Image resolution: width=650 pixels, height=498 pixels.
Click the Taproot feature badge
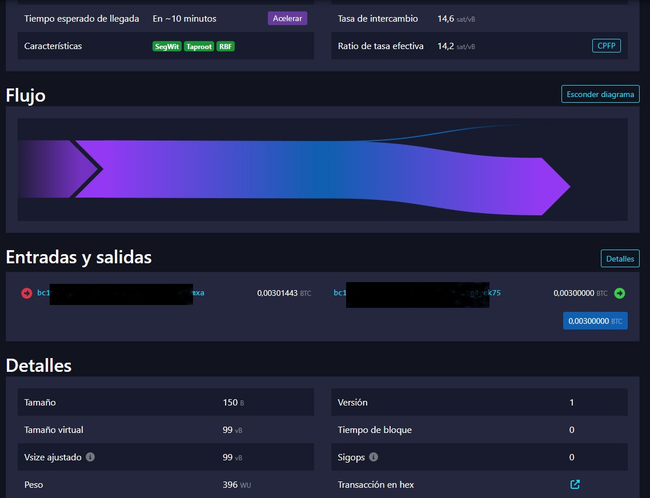point(198,46)
